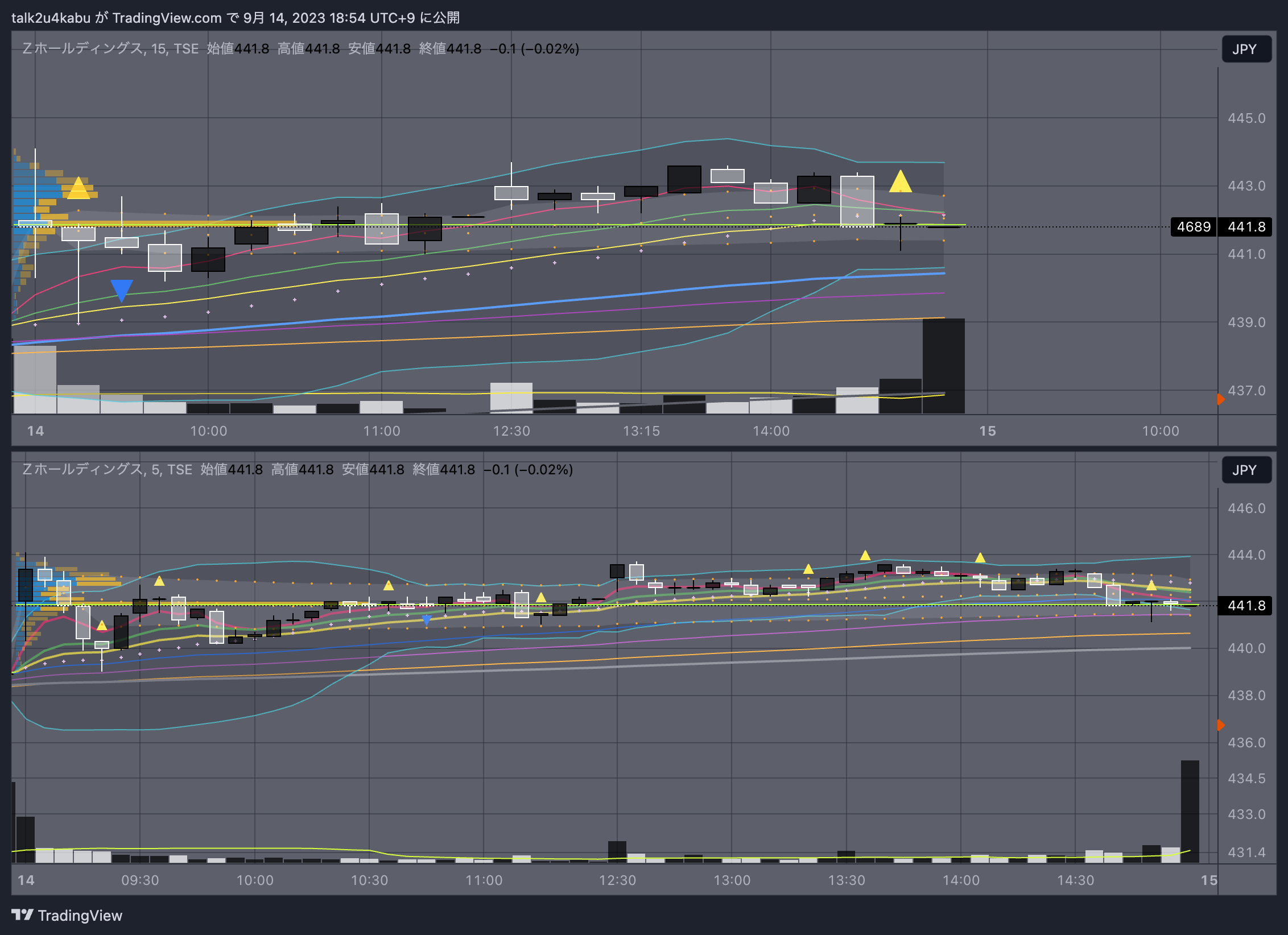Click the orange arrow marker near 437.0 on the upper price axis
The width and height of the screenshot is (1288, 935).
pyautogui.click(x=1221, y=399)
